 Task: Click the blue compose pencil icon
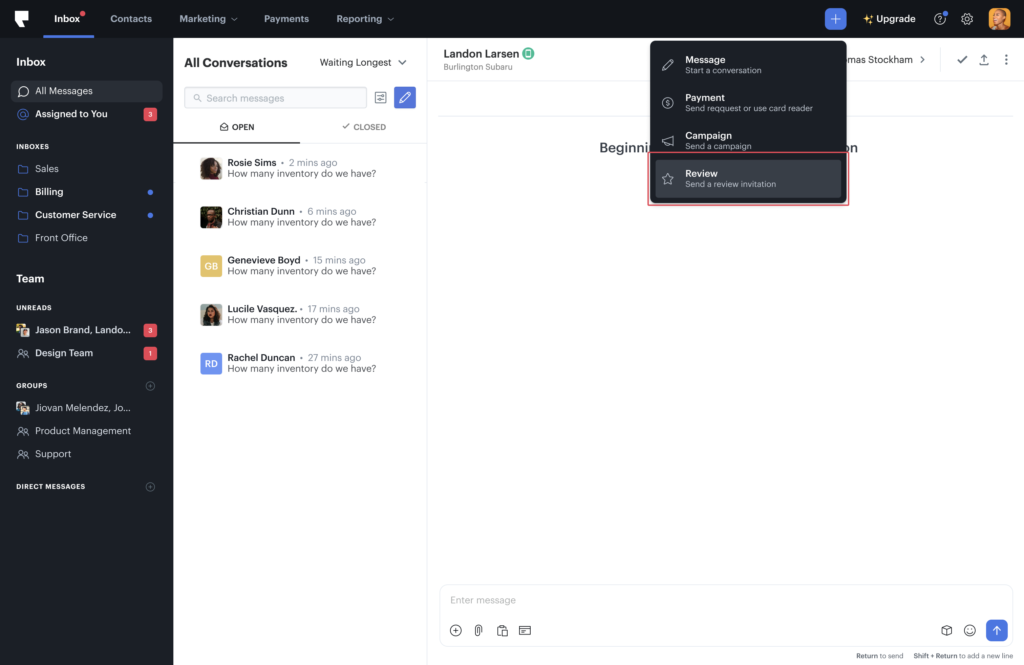(405, 98)
